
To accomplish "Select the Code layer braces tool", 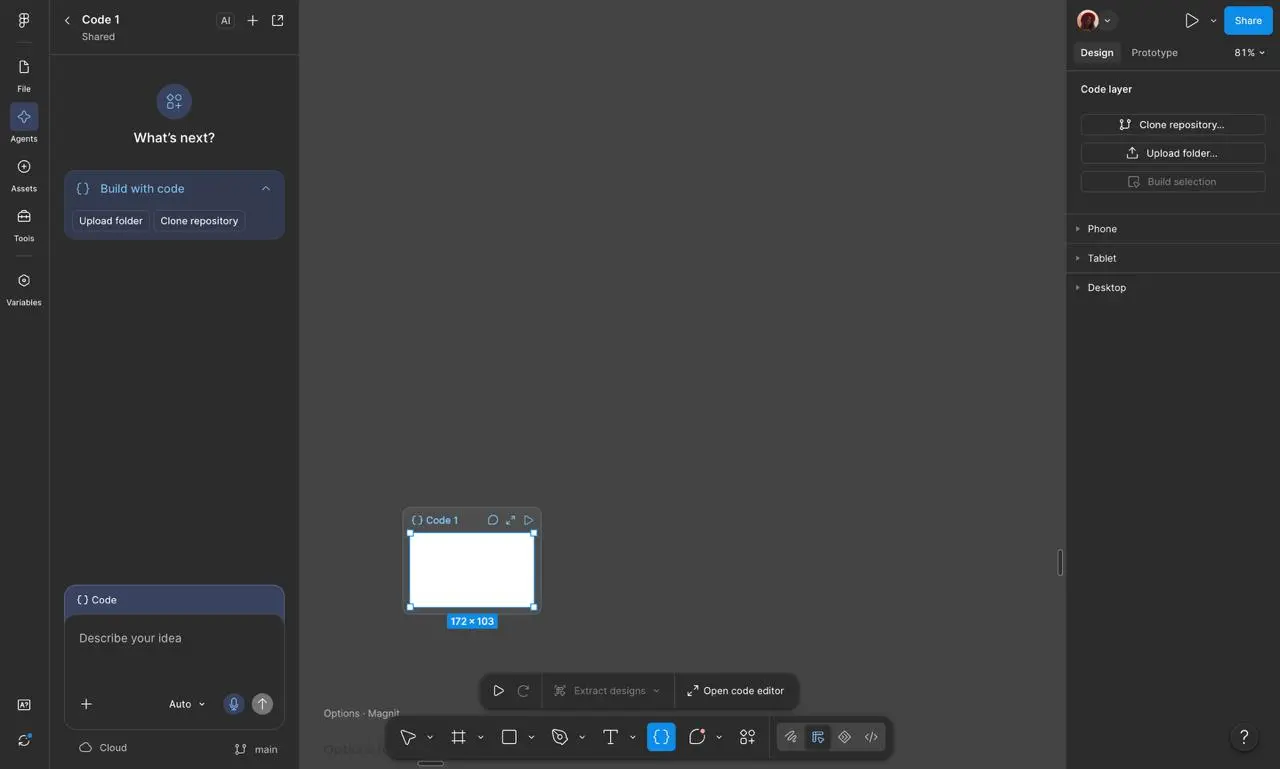I will point(661,737).
